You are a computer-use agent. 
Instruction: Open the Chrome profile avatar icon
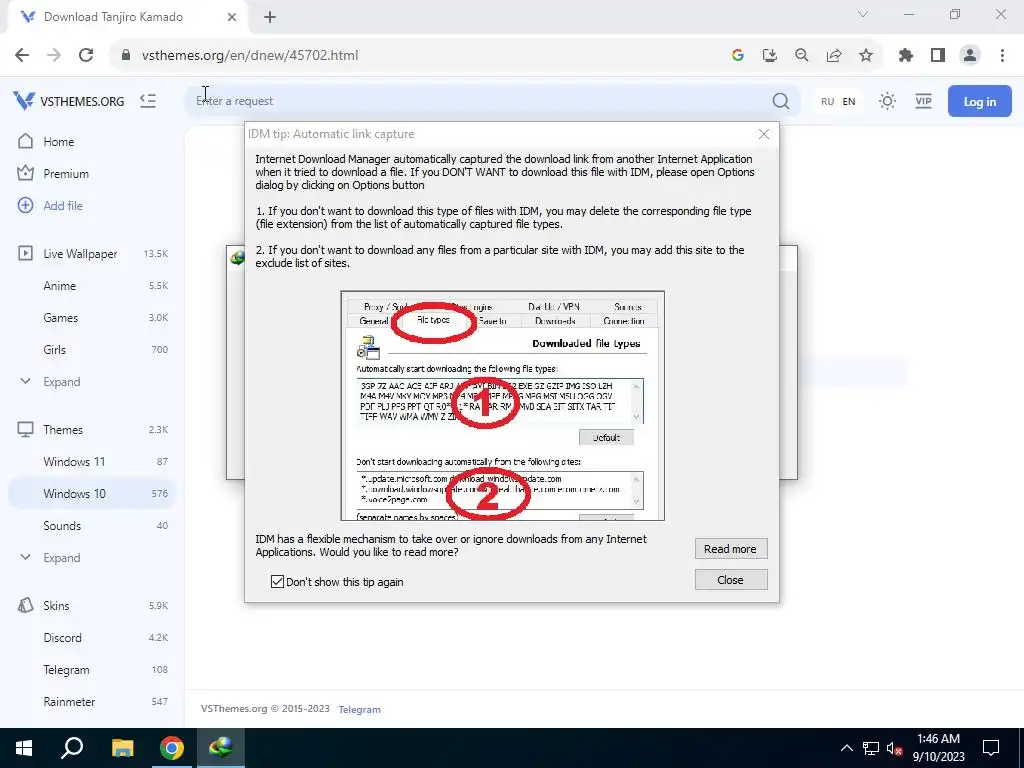(x=970, y=55)
